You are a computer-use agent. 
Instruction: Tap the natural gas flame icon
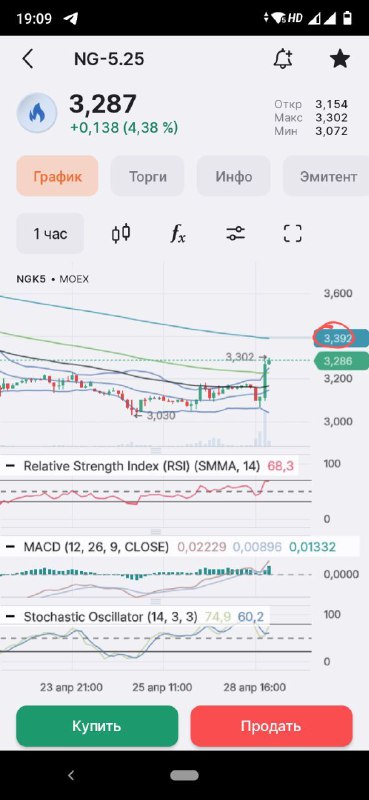pos(37,113)
